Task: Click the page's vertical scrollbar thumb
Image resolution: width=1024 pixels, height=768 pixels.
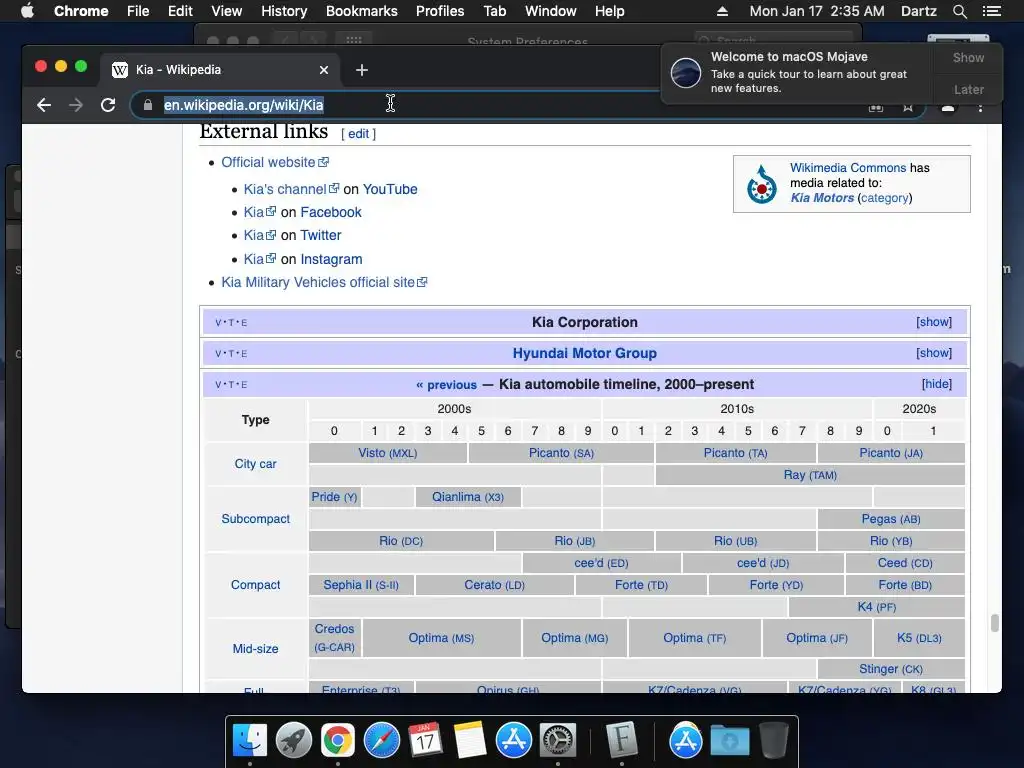Action: (x=995, y=622)
